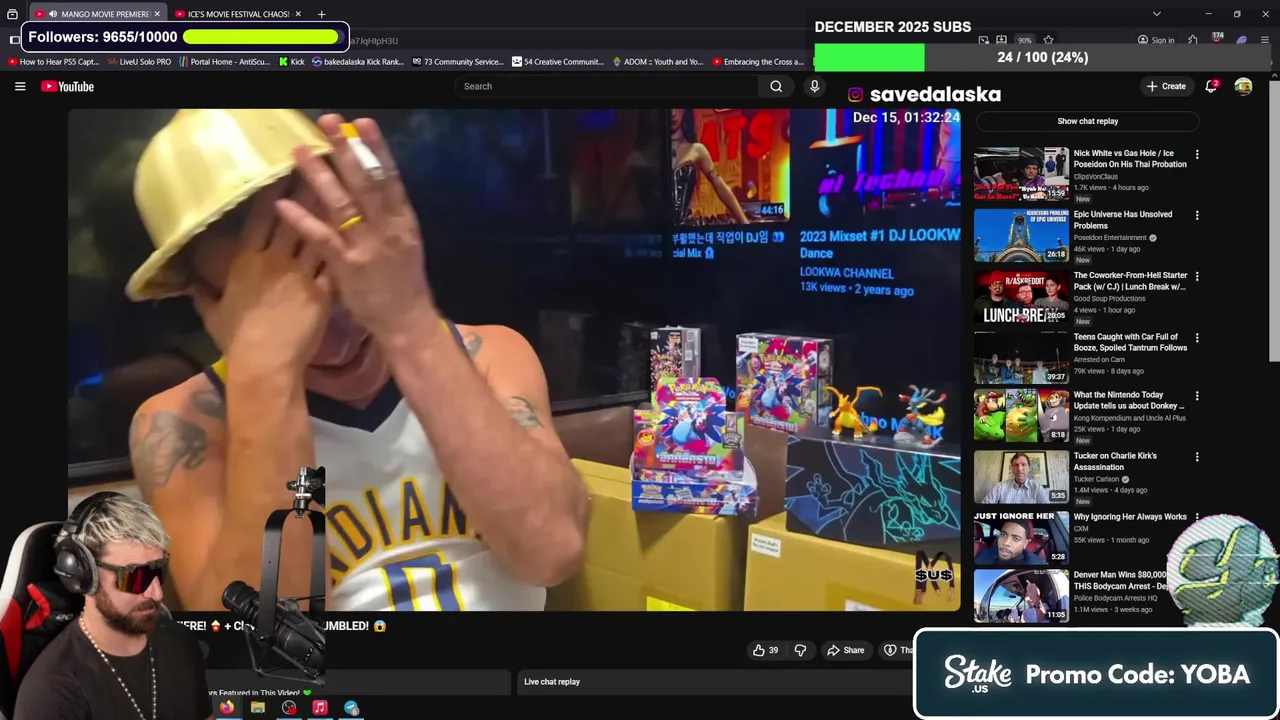Viewport: 1280px width, 720px height.
Task: Switch to ICE'S MOVIE FESTIVAL CHAOS tab
Action: coord(238,14)
